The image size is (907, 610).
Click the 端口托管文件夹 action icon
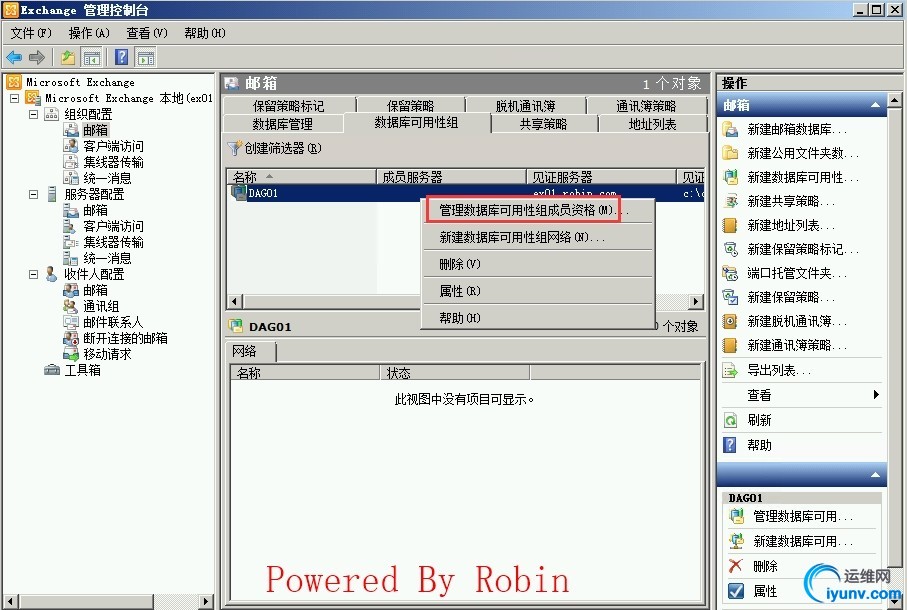[x=730, y=273]
